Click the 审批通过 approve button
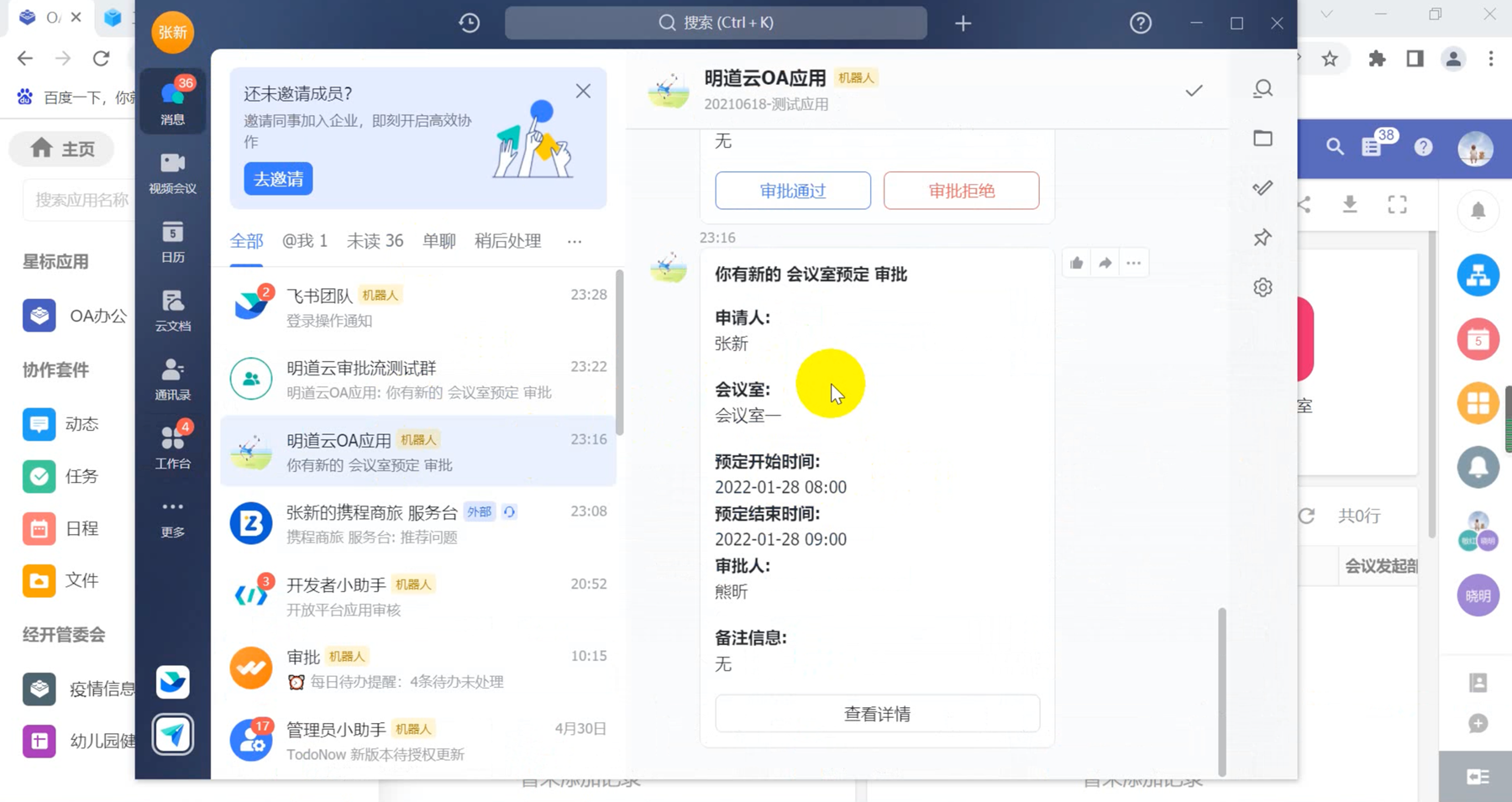Viewport: 1512px width, 802px height. tap(793, 191)
